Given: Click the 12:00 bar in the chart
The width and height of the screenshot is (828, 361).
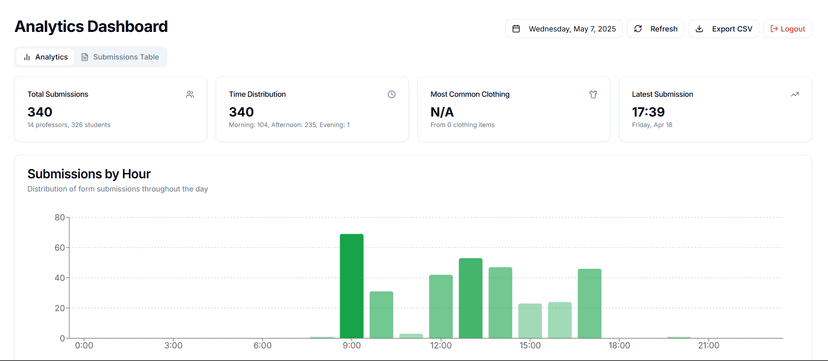Looking at the screenshot, I should 441,307.
